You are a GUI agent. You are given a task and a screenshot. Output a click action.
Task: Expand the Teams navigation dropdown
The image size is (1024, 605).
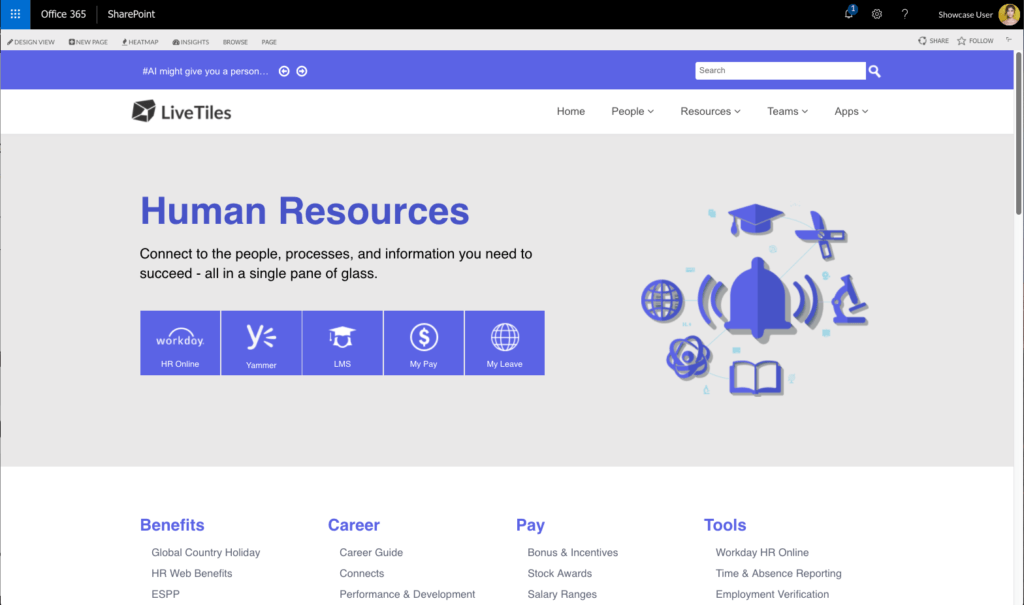[788, 112]
